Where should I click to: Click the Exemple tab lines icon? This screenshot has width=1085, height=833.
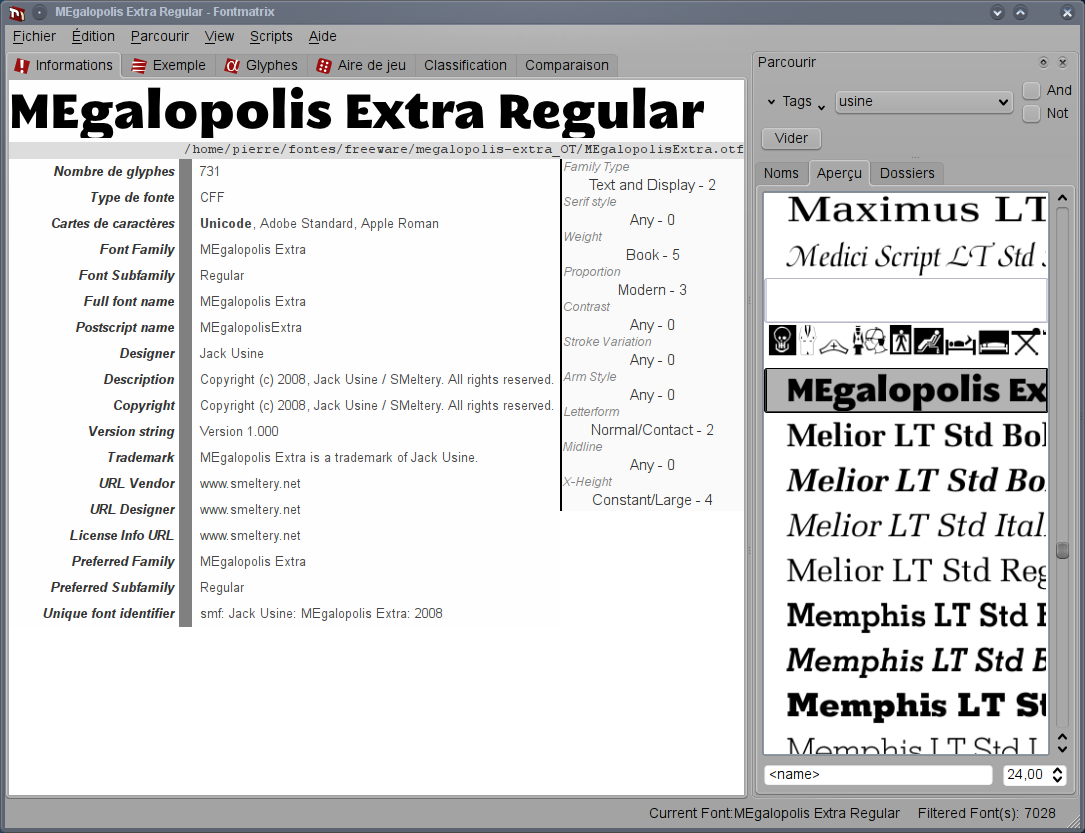[x=138, y=66]
